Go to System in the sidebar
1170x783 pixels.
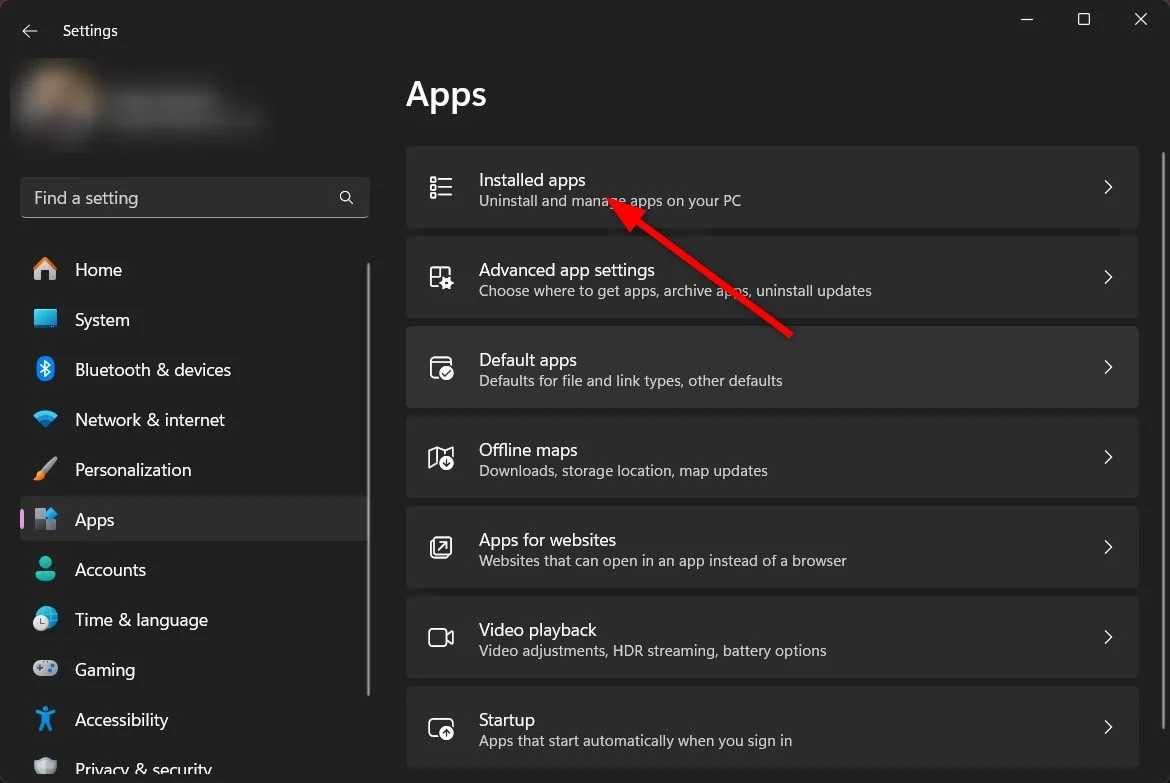tap(102, 320)
